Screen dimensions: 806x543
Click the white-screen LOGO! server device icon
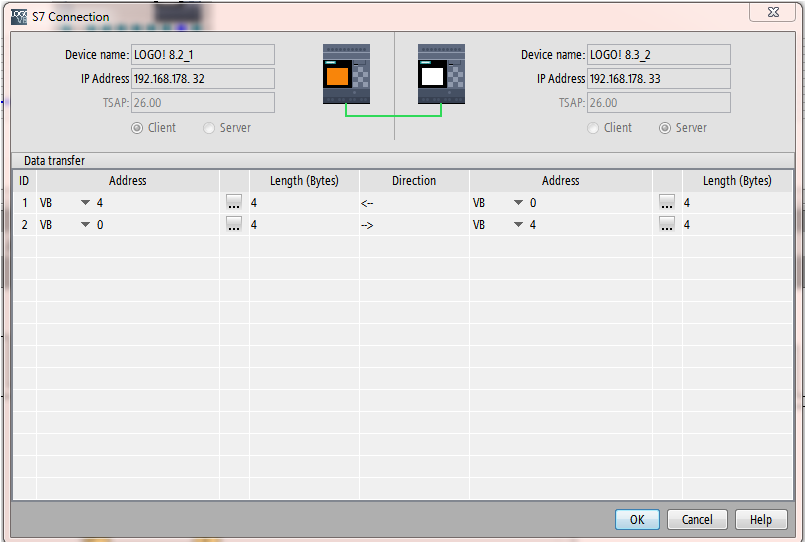pos(442,74)
